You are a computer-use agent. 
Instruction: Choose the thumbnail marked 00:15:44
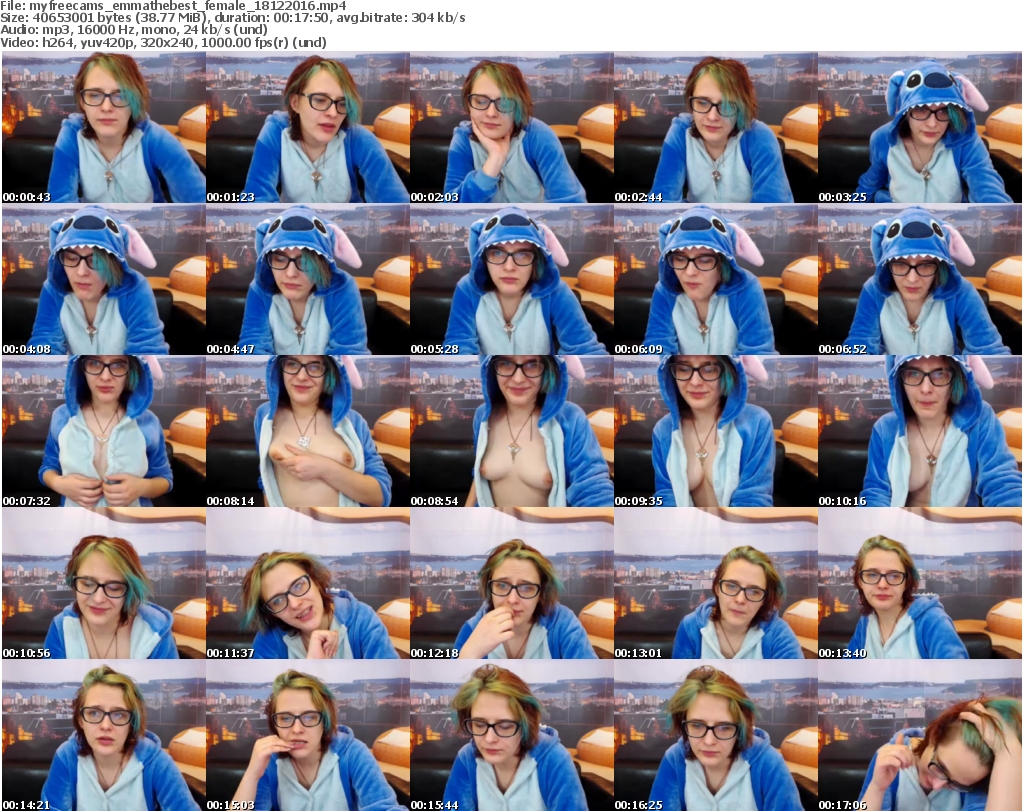coord(511,735)
